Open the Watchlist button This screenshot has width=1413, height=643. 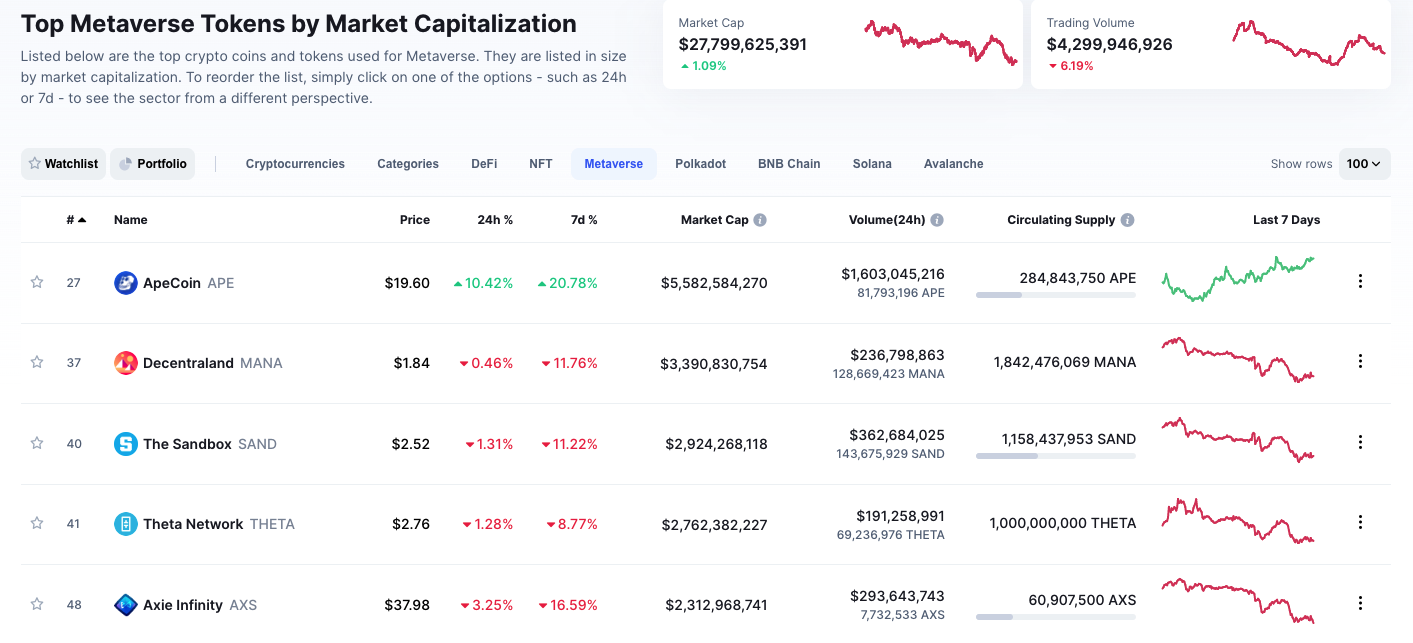[x=63, y=164]
